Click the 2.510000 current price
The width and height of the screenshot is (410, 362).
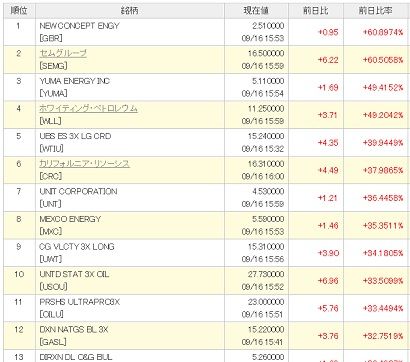pyautogui.click(x=268, y=26)
